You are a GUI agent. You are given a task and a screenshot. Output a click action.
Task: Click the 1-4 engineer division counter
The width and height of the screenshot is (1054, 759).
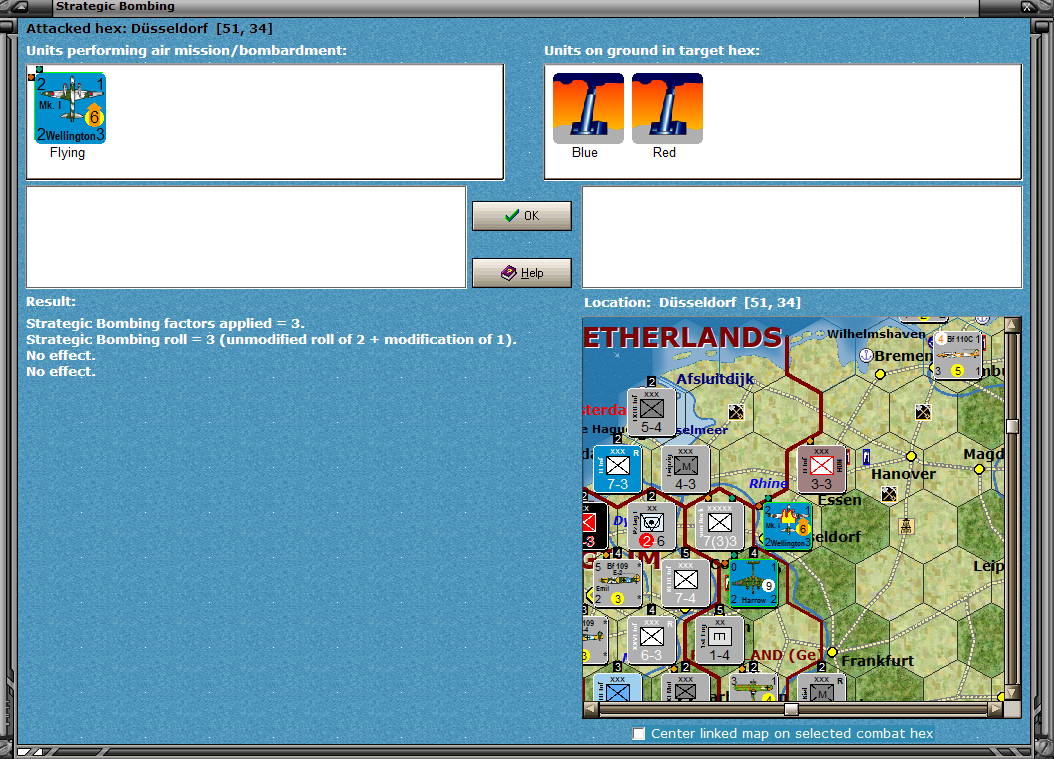pyautogui.click(x=719, y=639)
